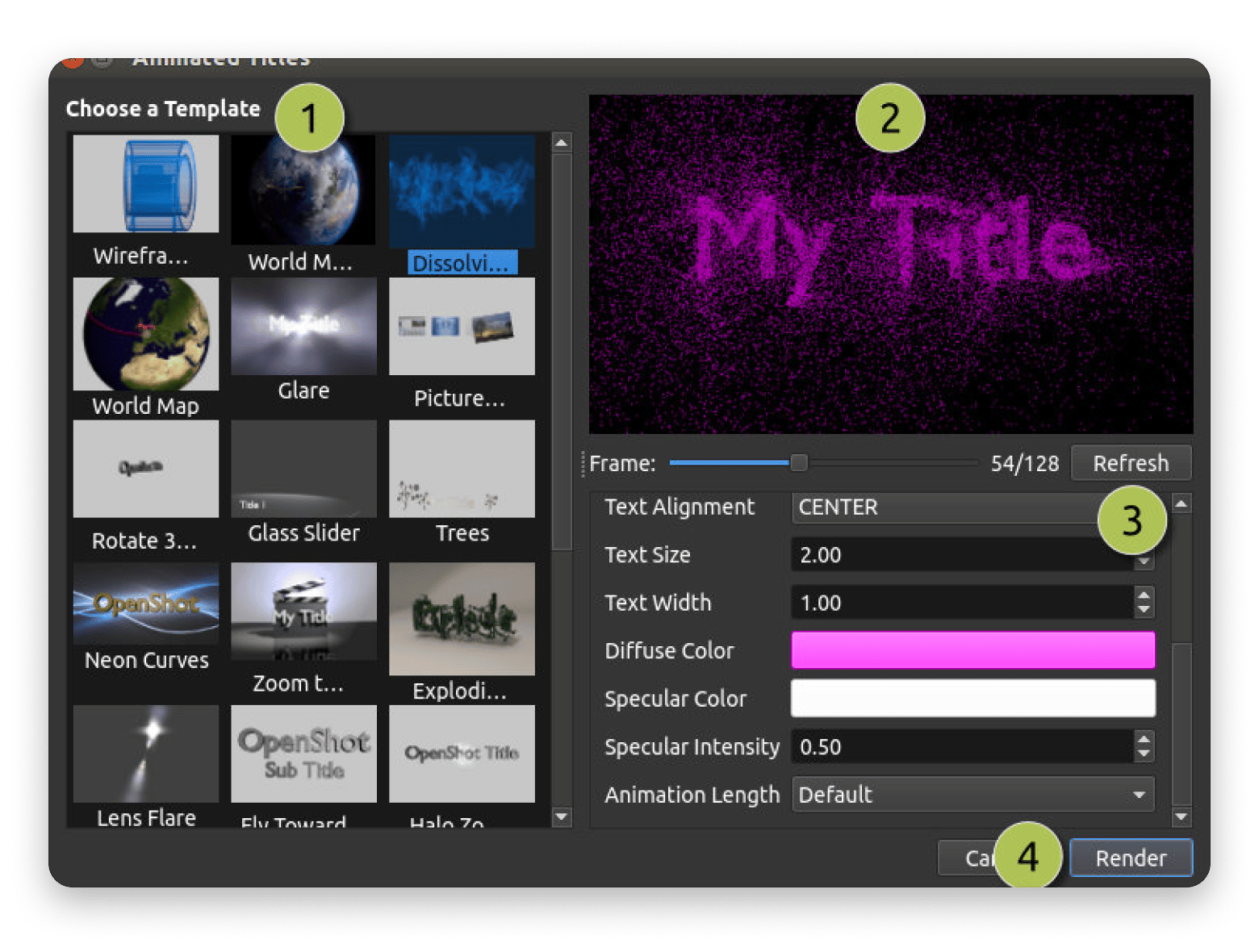1259x952 pixels.
Task: Select the Glass Slider template
Action: (303, 468)
